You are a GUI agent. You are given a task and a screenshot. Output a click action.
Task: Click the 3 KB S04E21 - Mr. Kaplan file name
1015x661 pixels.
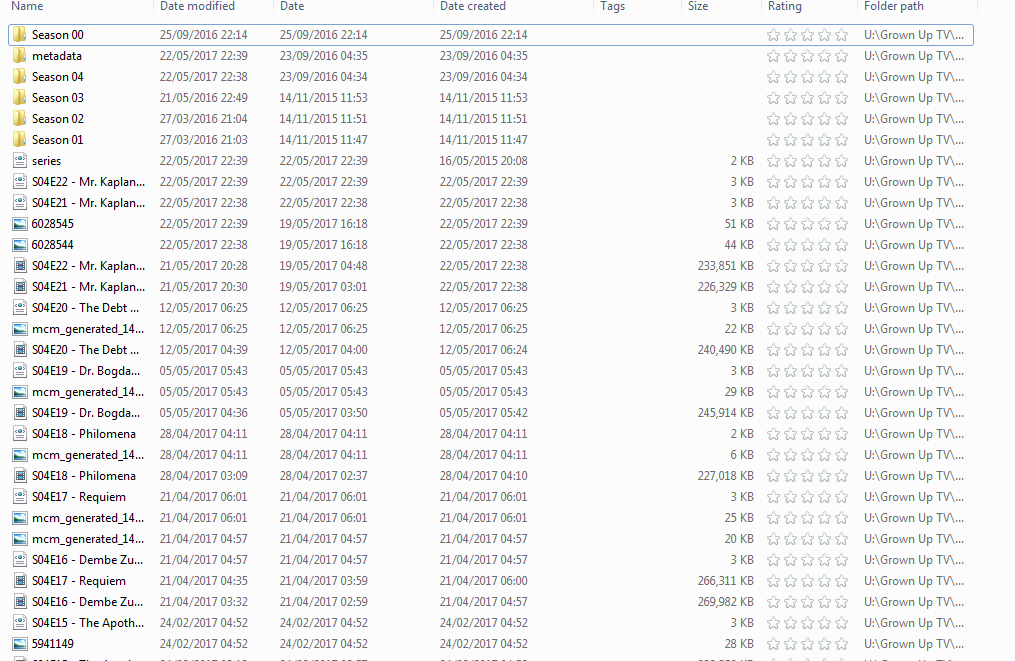(x=88, y=203)
